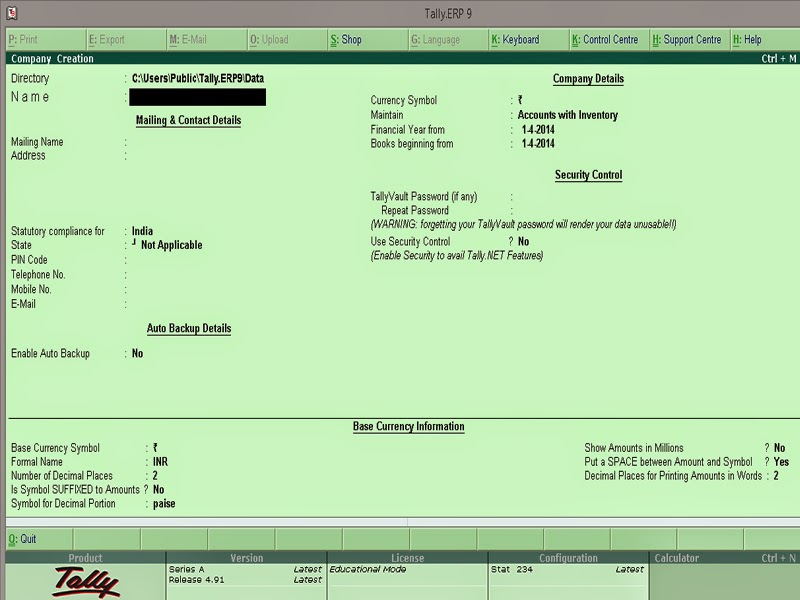Viewport: 800px width, 600px height.
Task: Export data using E: Export
Action: click(x=105, y=40)
